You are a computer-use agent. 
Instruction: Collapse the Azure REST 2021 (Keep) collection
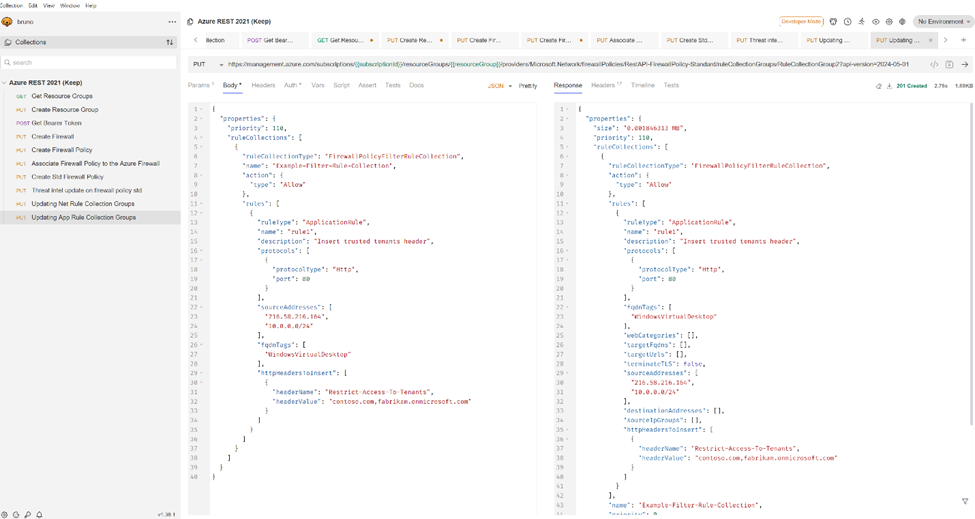[5, 83]
